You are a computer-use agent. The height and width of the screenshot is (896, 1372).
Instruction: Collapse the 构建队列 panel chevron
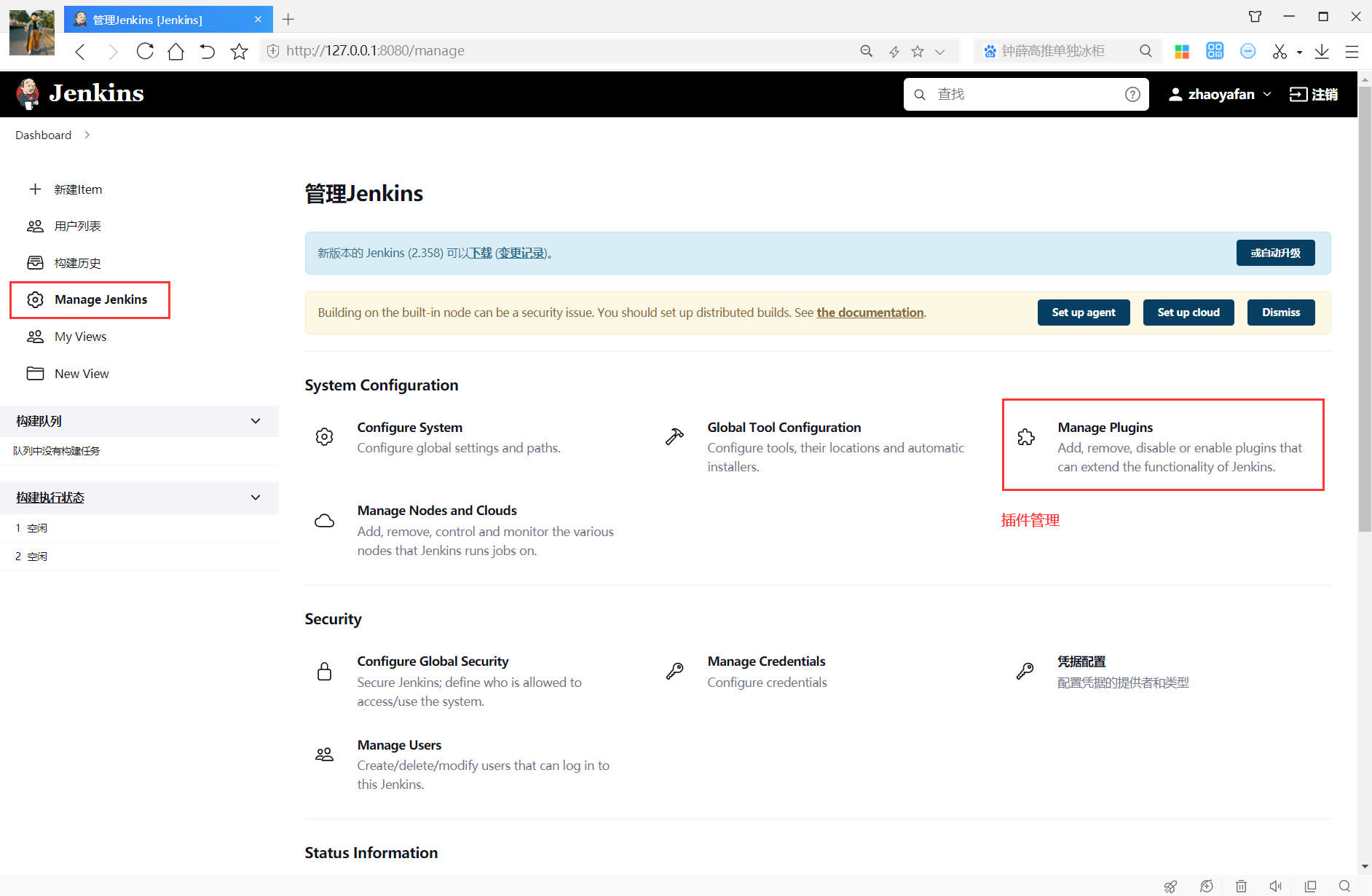256,421
